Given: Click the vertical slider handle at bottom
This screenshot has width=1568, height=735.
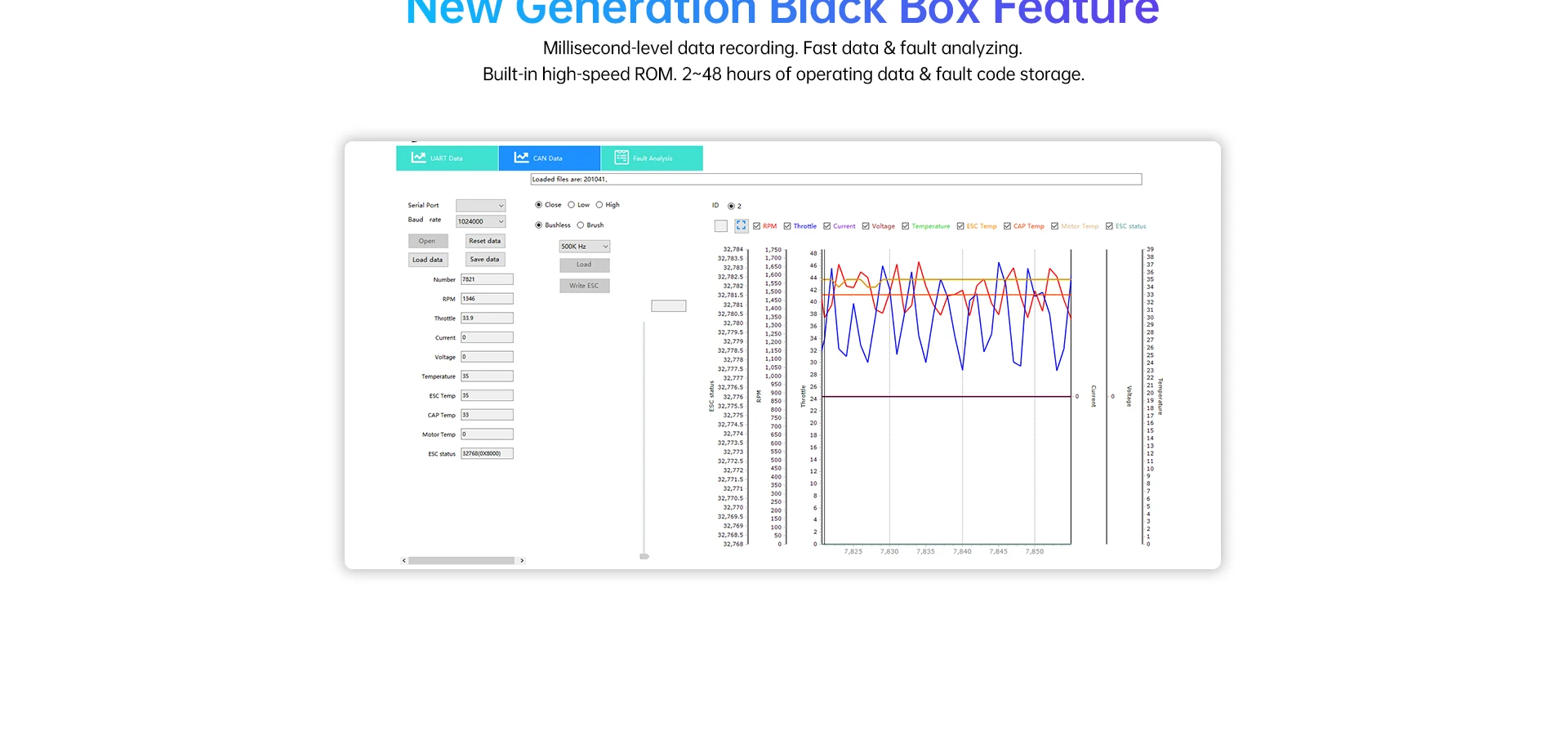Looking at the screenshot, I should (x=644, y=556).
